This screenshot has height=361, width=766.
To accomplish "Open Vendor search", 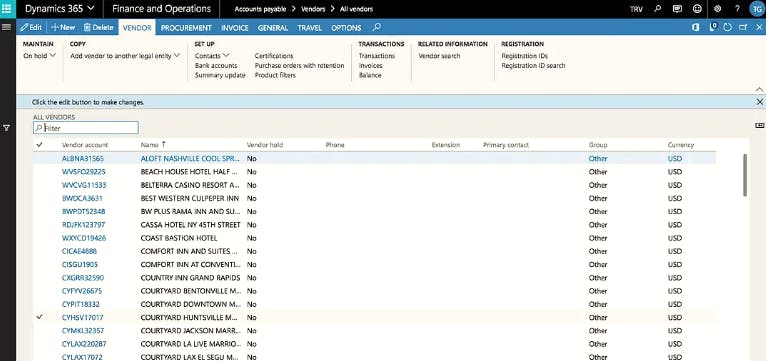I will coord(439,56).
